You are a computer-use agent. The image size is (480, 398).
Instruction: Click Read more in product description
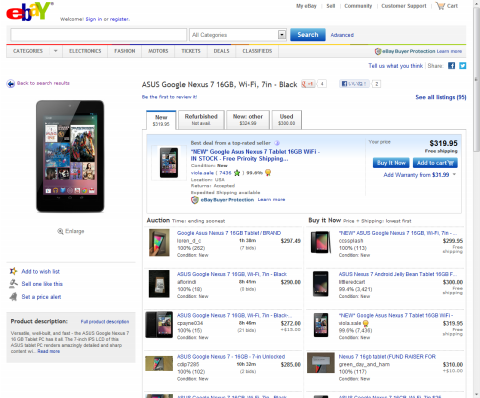click(49, 351)
